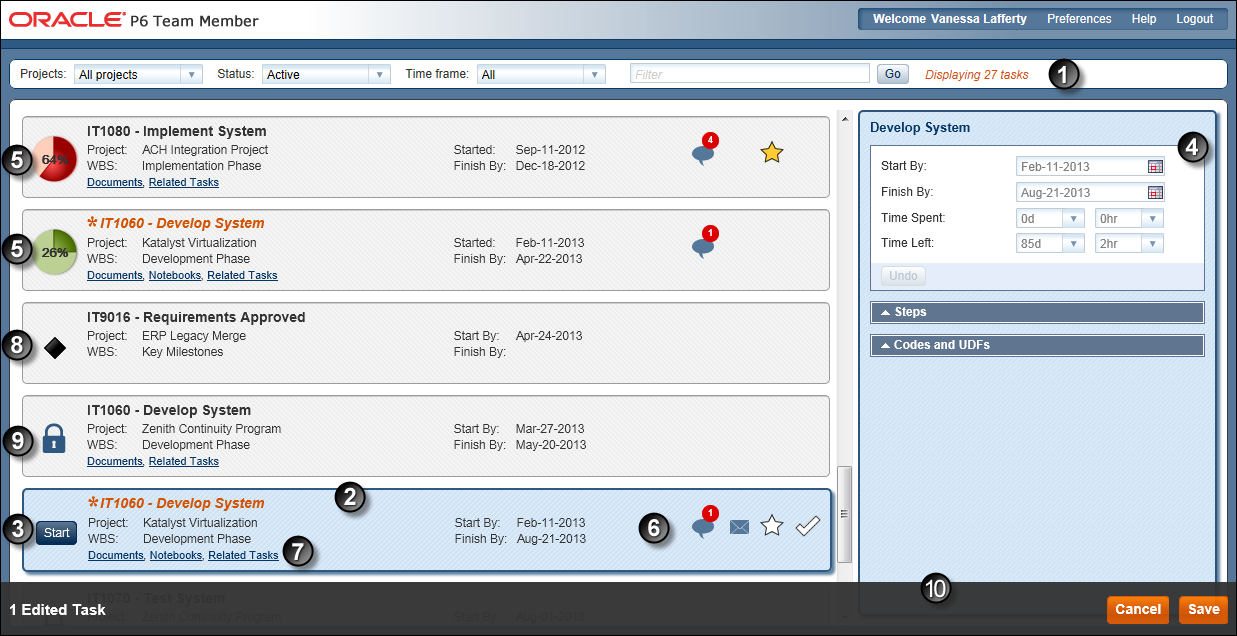The width and height of the screenshot is (1237, 636).
Task: Click the email envelope icon on selected task
Action: (x=739, y=527)
